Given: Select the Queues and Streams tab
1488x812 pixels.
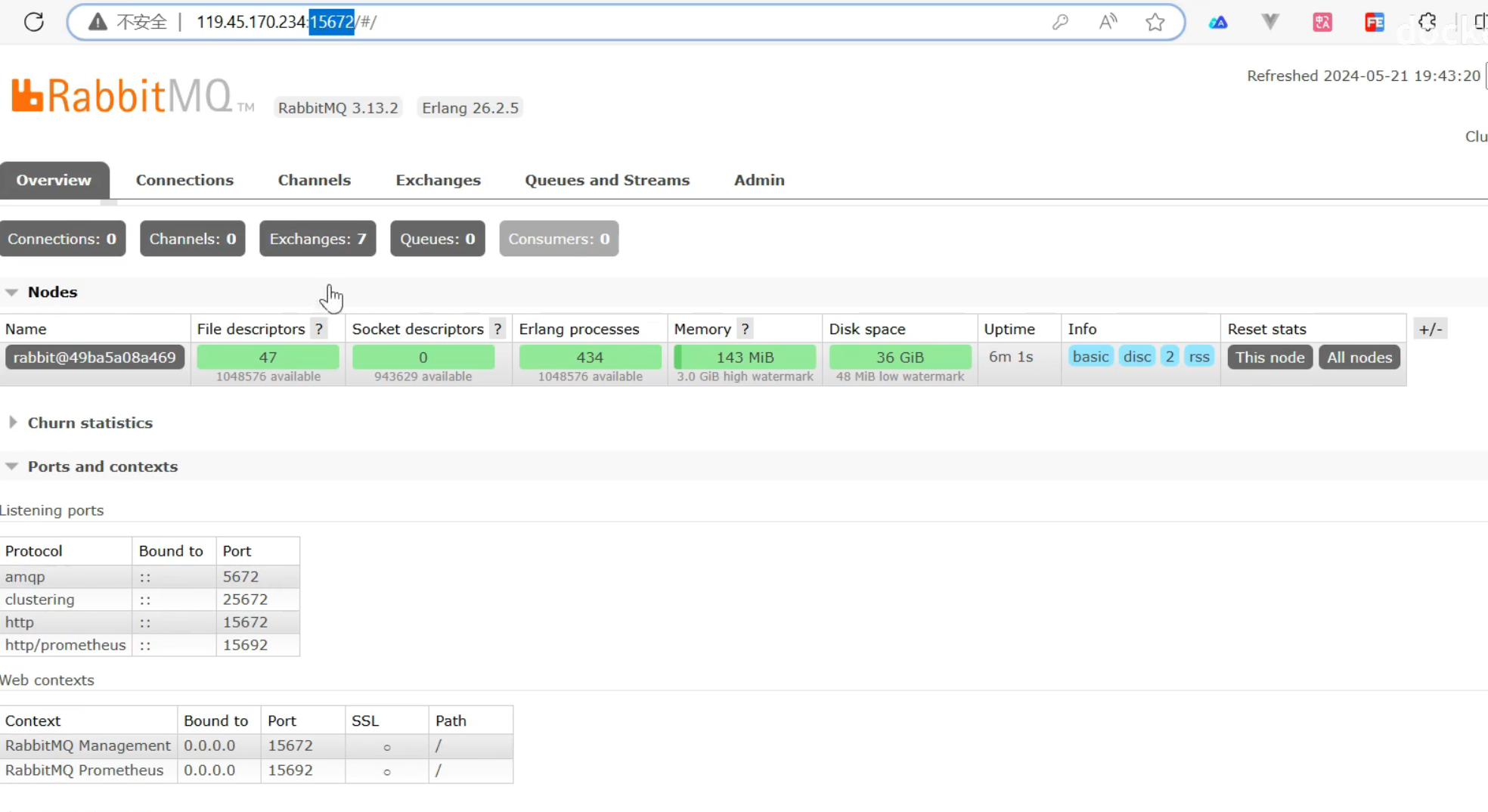Looking at the screenshot, I should [607, 180].
